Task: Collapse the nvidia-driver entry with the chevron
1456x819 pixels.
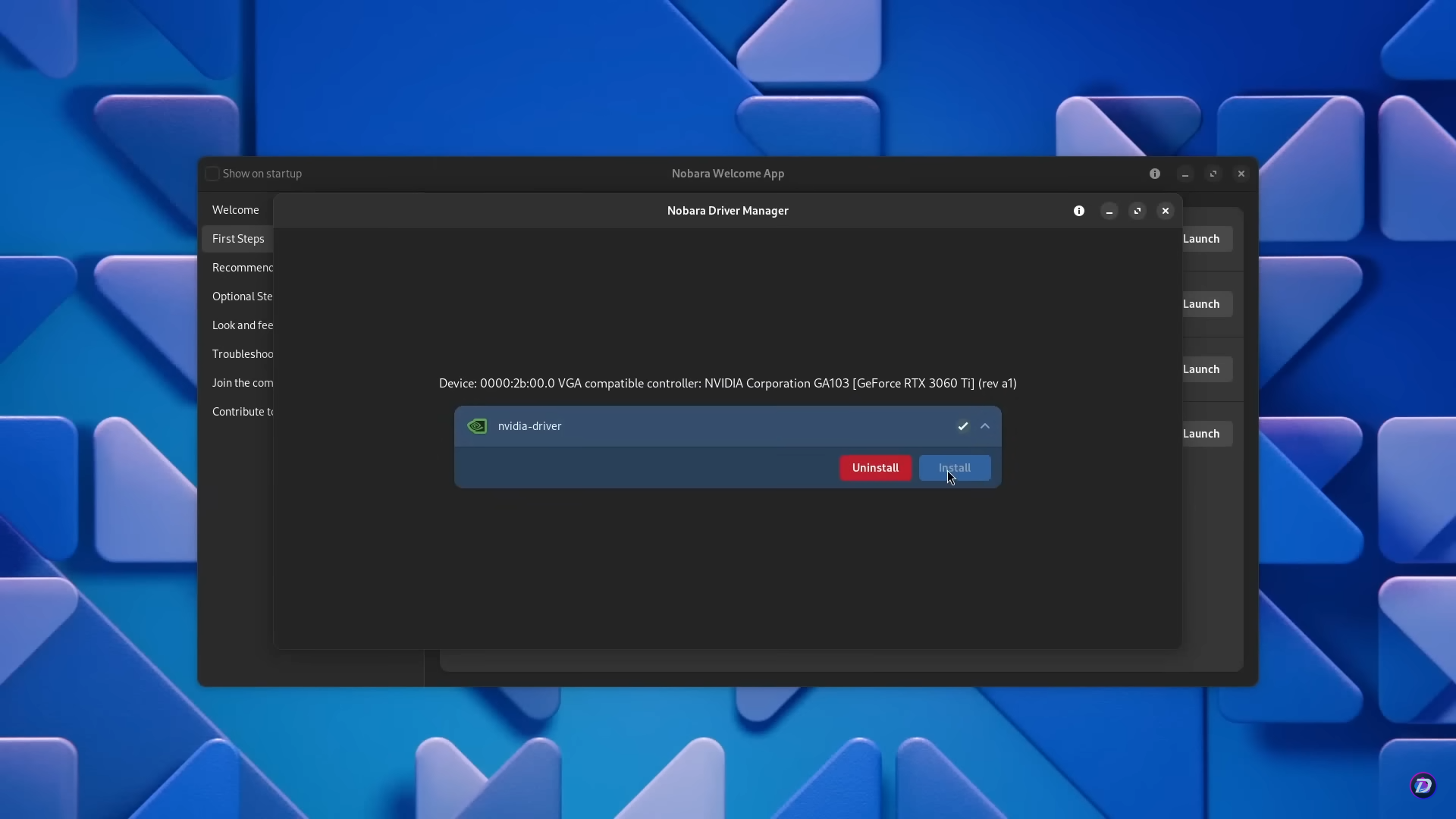Action: point(985,426)
